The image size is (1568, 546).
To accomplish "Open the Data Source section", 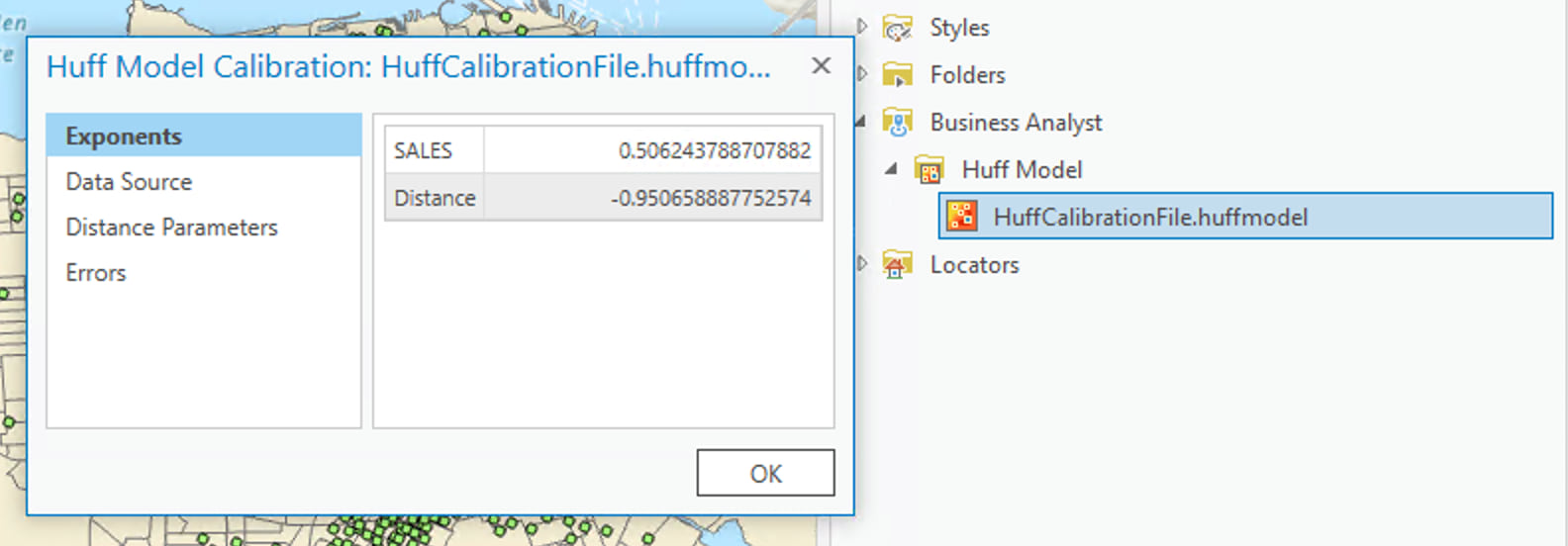I will point(129,182).
